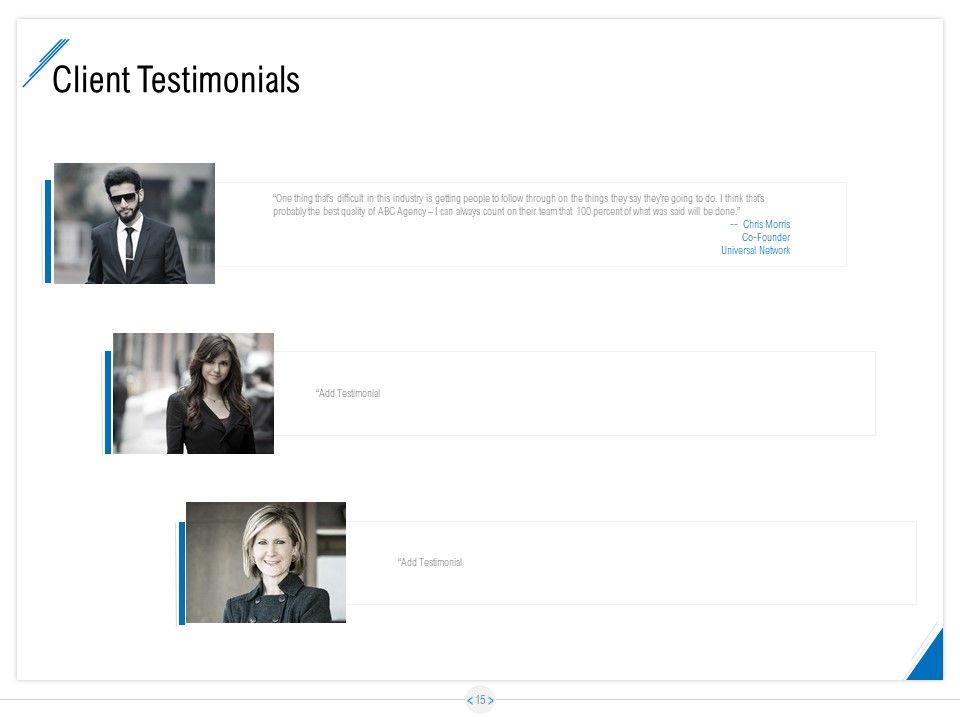The image size is (960, 720).
Task: Select the Chris Morris testimonial quote text
Action: click(519, 204)
